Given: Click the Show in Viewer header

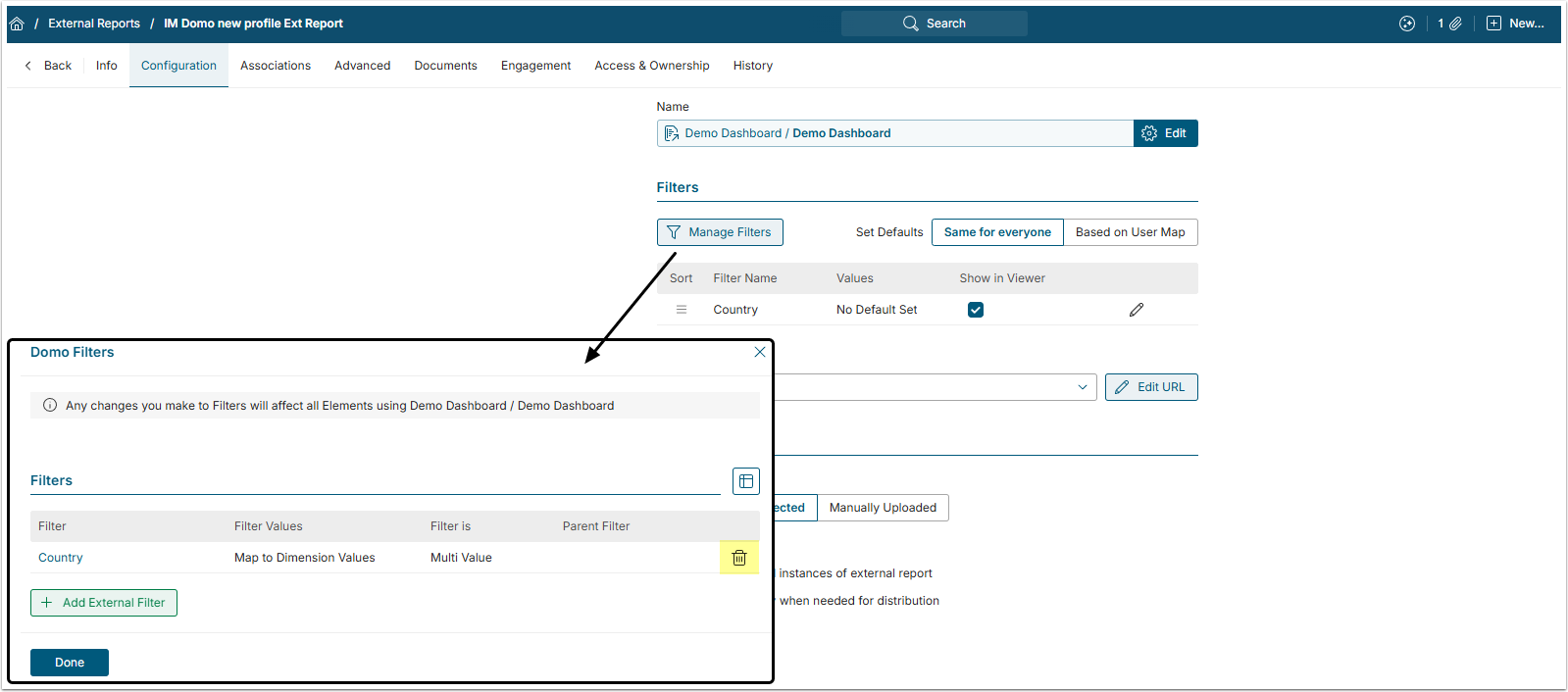Looking at the screenshot, I should tap(1002, 278).
